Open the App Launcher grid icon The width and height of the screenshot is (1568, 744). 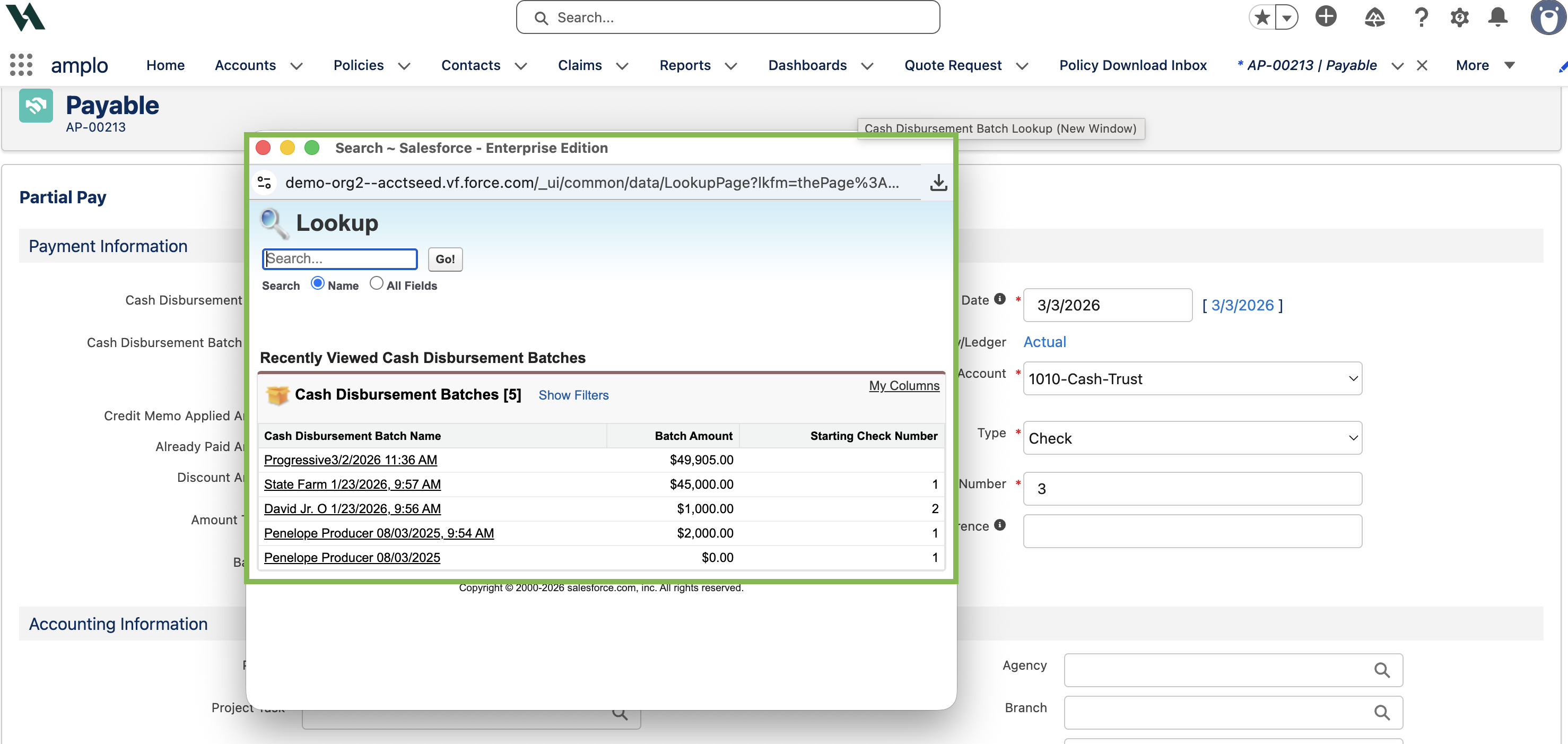pos(21,65)
